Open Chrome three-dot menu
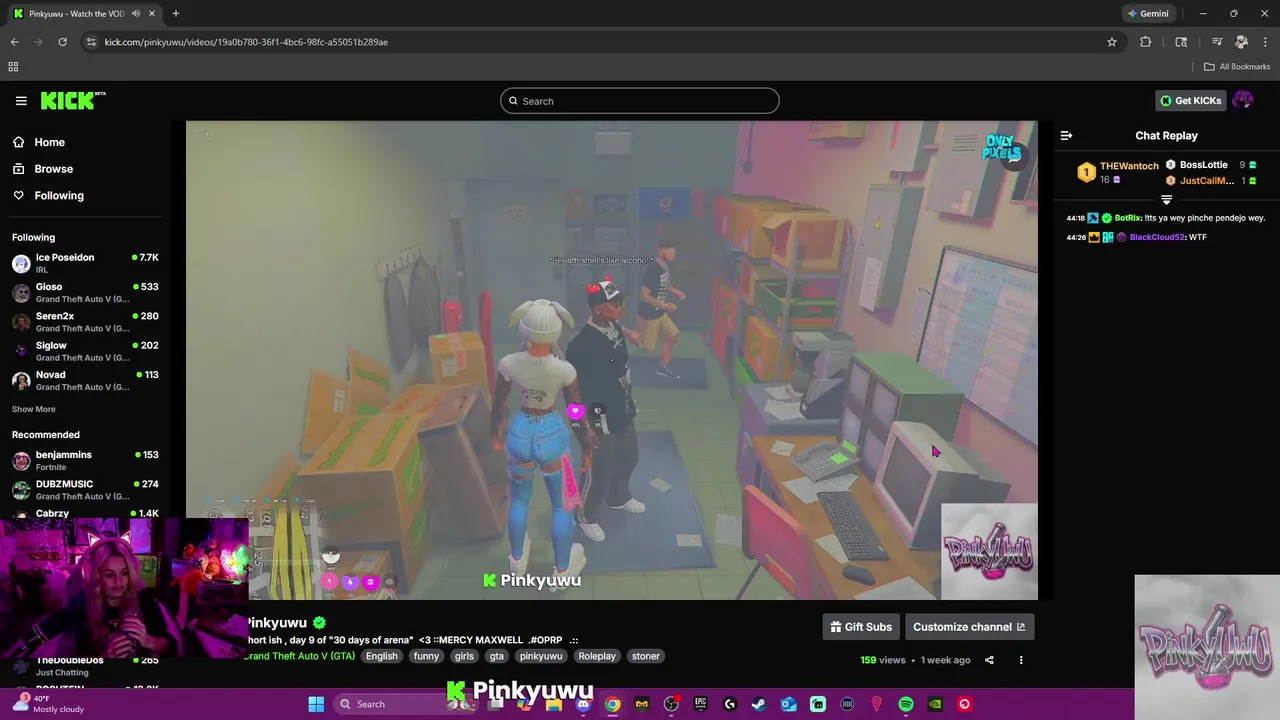The width and height of the screenshot is (1280, 720). click(x=1265, y=42)
